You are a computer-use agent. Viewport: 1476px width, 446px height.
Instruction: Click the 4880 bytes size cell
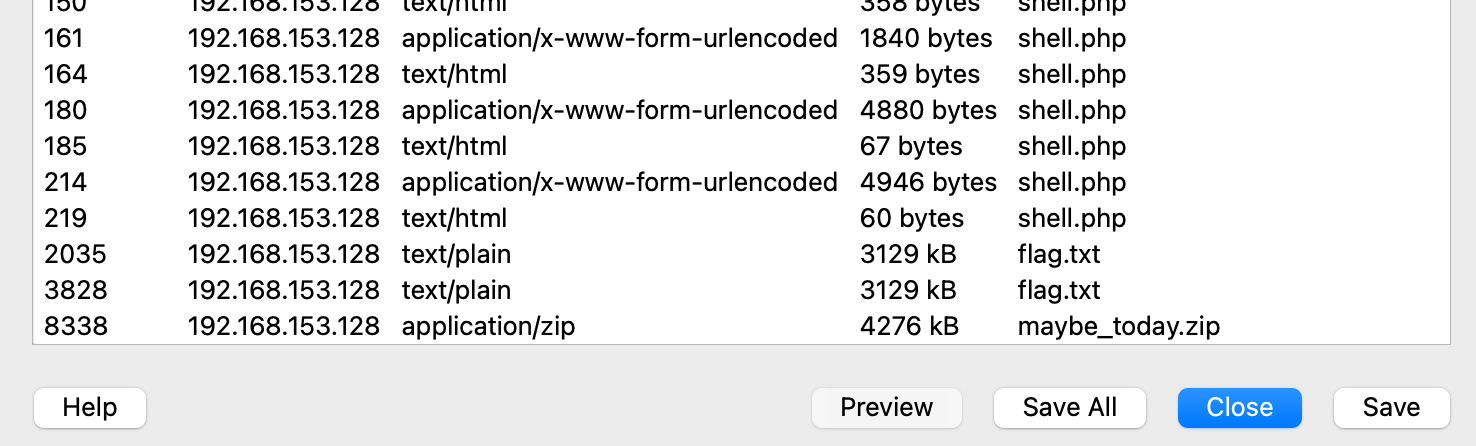click(928, 111)
